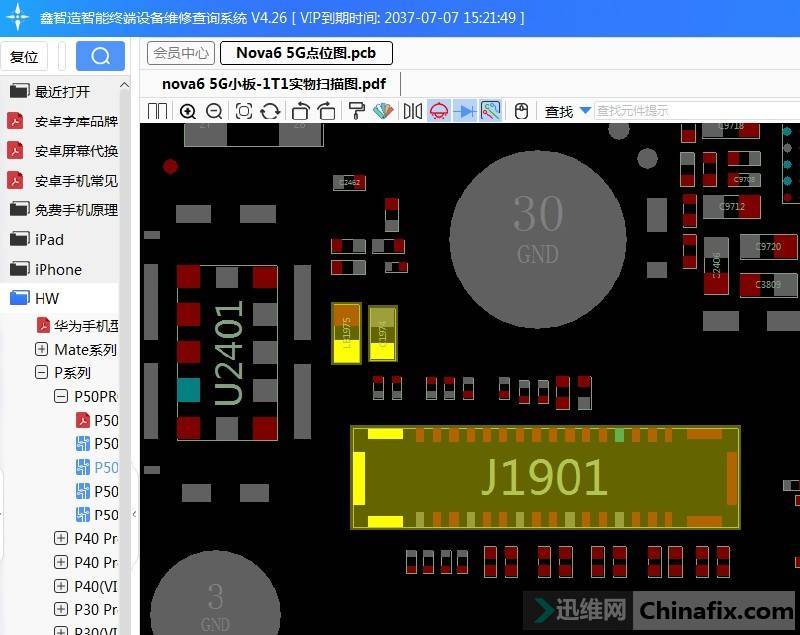Click the refresh/rotate arrows toolbar icon
Image resolution: width=800 pixels, height=635 pixels.
pos(270,111)
